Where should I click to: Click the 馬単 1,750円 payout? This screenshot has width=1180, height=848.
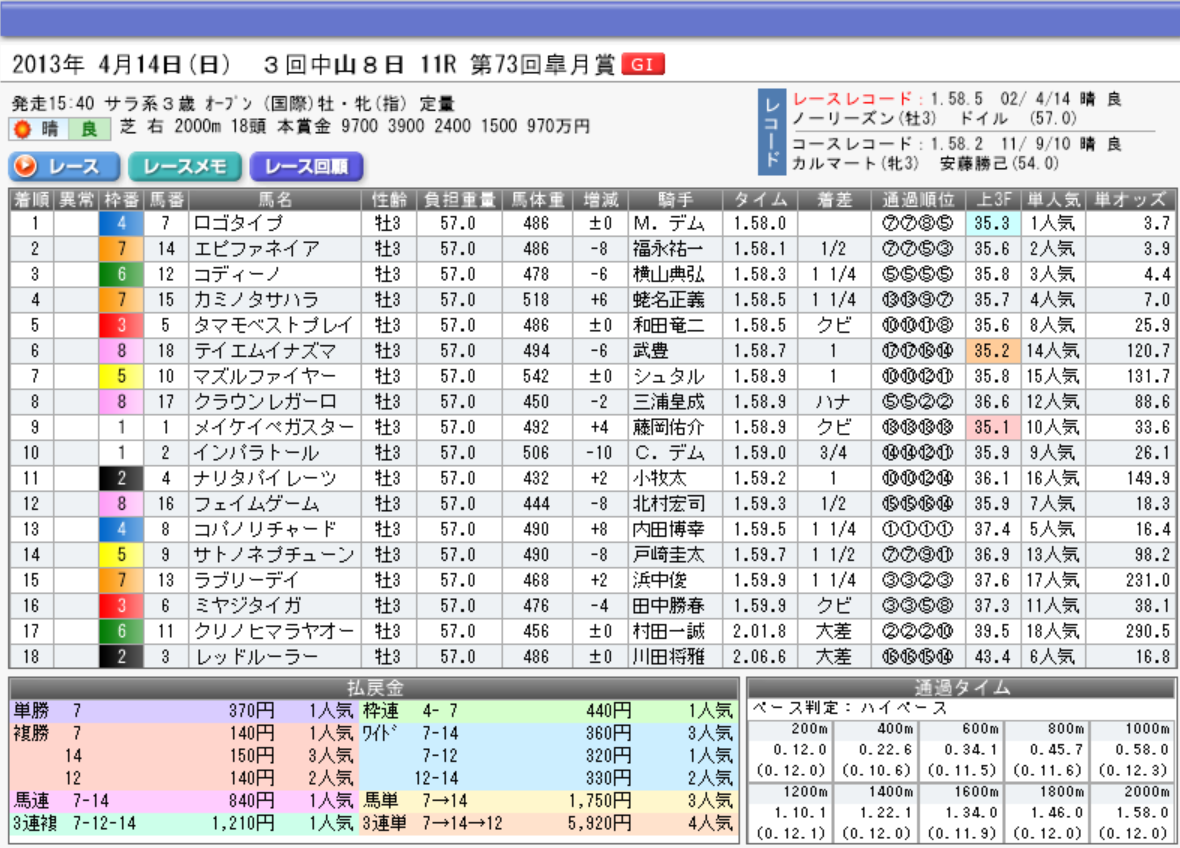point(599,801)
